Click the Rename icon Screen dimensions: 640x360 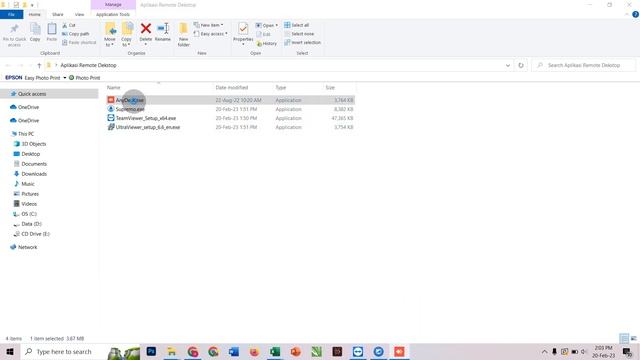[x=163, y=29]
